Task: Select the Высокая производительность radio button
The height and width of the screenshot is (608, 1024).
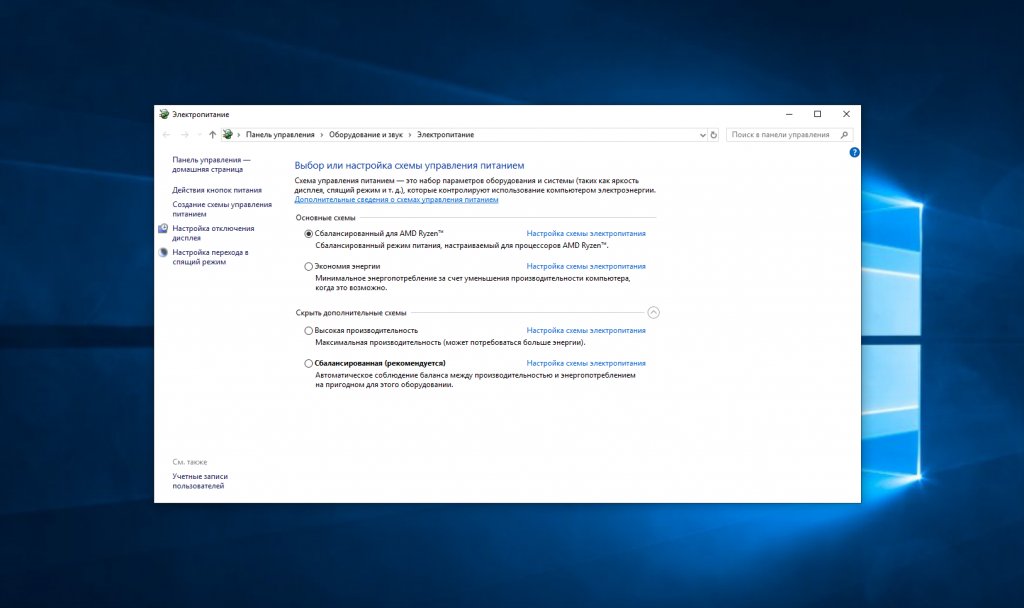Action: 308,330
